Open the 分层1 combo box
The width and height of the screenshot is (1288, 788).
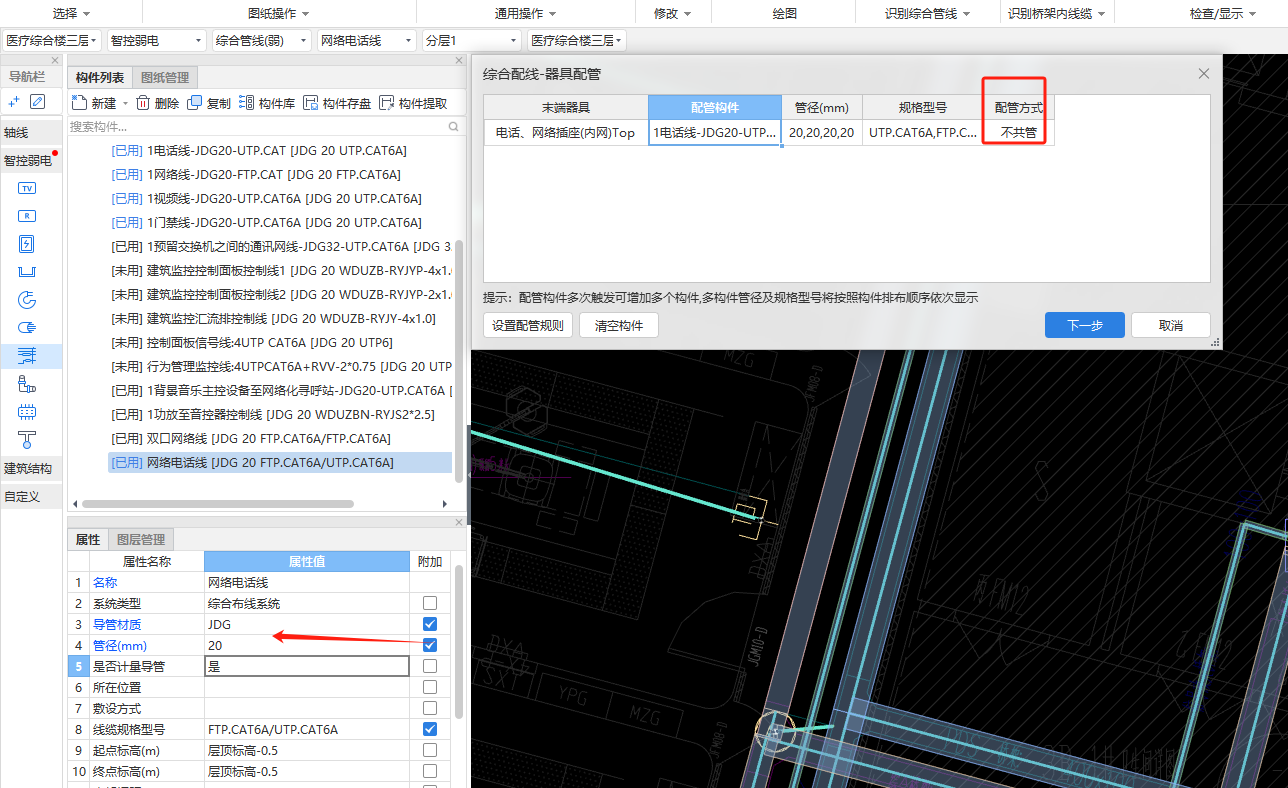[x=472, y=41]
